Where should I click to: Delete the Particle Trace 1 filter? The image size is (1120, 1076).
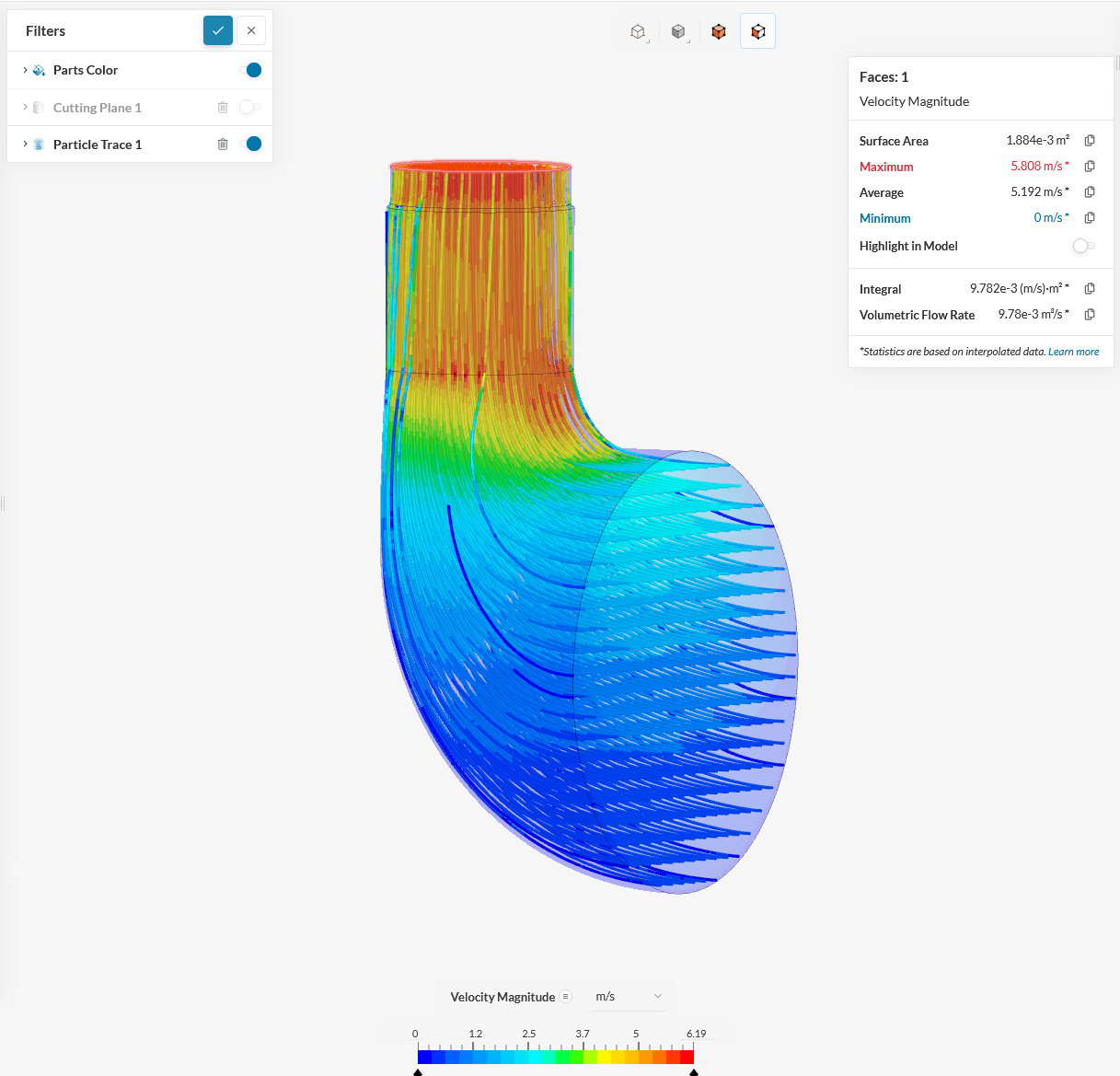[223, 145]
